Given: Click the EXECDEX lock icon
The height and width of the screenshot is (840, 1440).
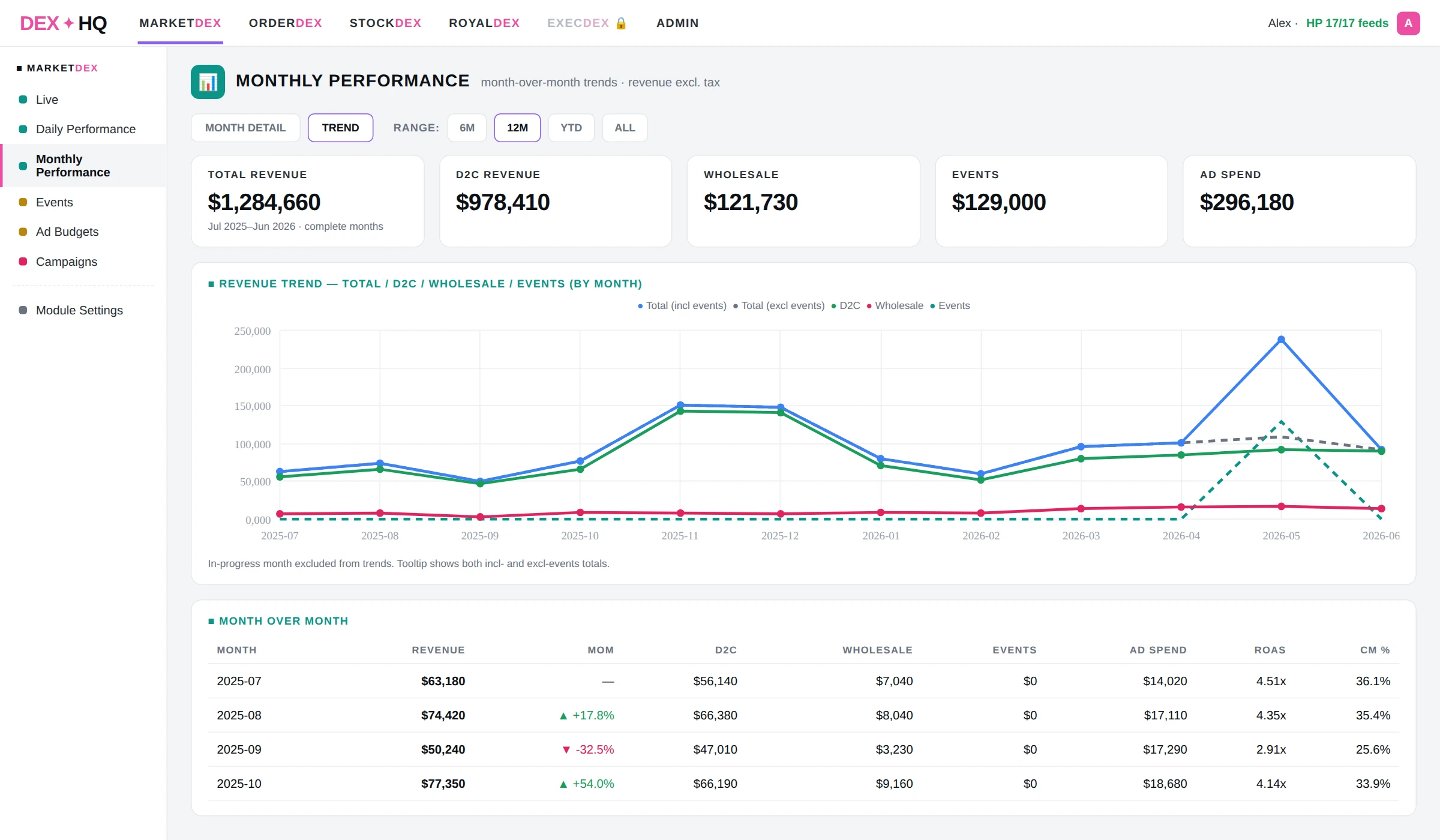Looking at the screenshot, I should (621, 23).
